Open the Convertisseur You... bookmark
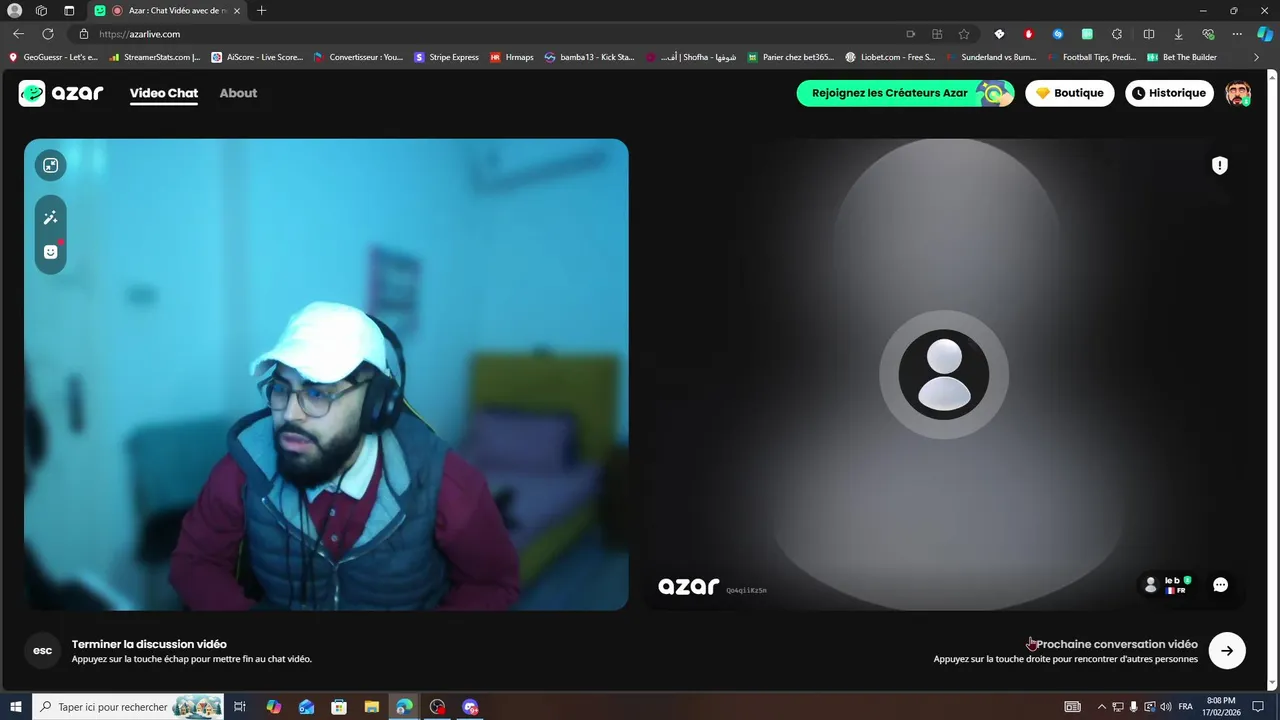This screenshot has width=1280, height=720. [x=358, y=57]
